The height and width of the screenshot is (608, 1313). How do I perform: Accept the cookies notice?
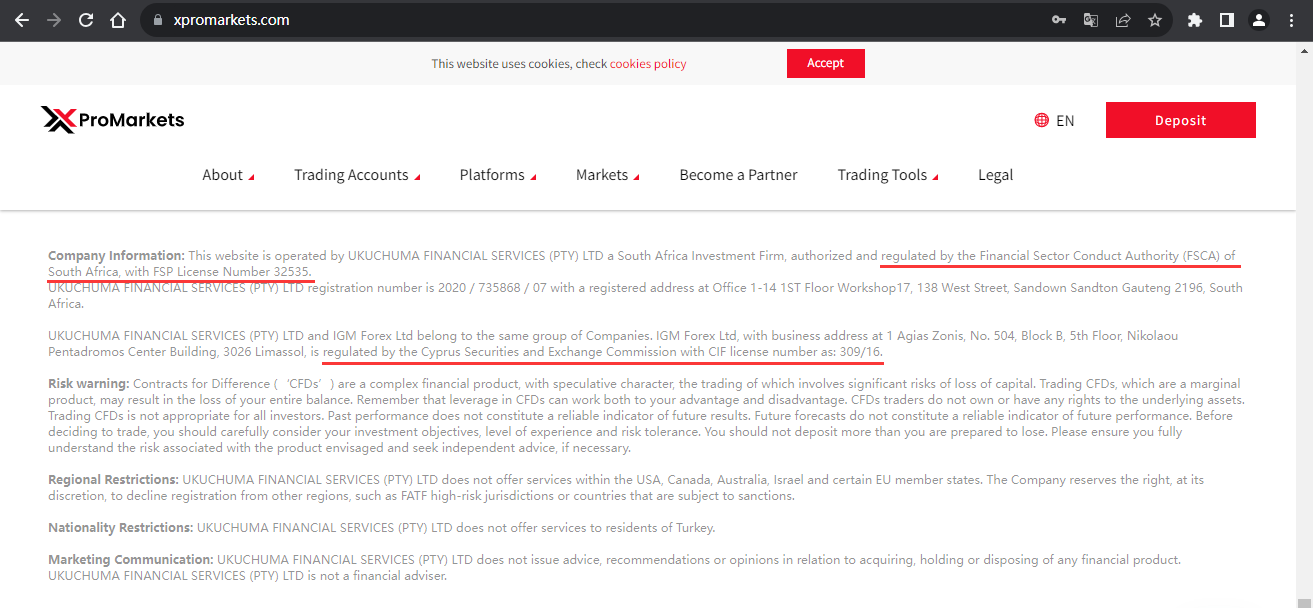pos(826,63)
